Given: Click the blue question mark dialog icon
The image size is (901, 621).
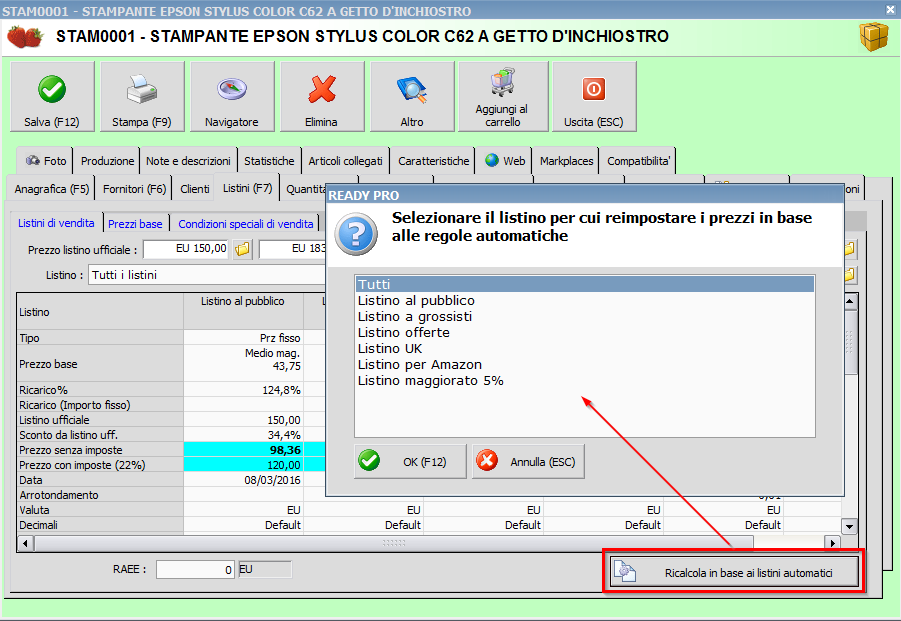Looking at the screenshot, I should (356, 234).
